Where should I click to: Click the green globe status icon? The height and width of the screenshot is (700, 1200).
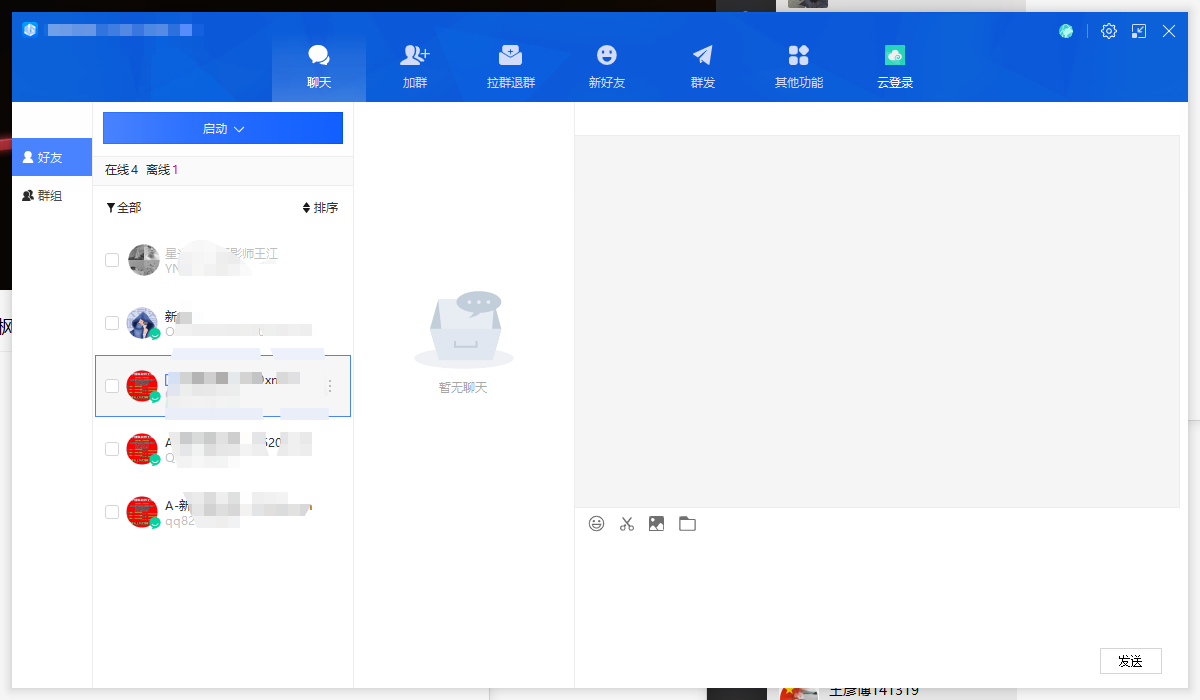1067,31
